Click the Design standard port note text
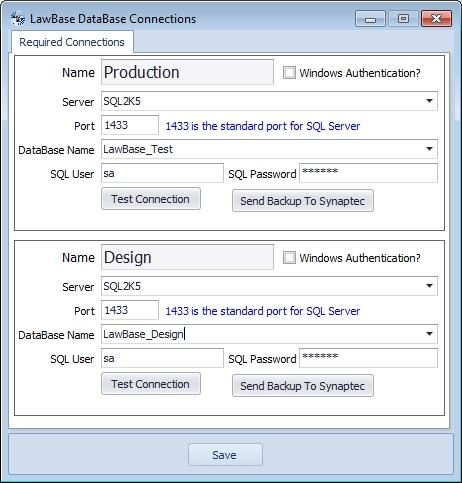This screenshot has width=462, height=483. tap(263, 311)
